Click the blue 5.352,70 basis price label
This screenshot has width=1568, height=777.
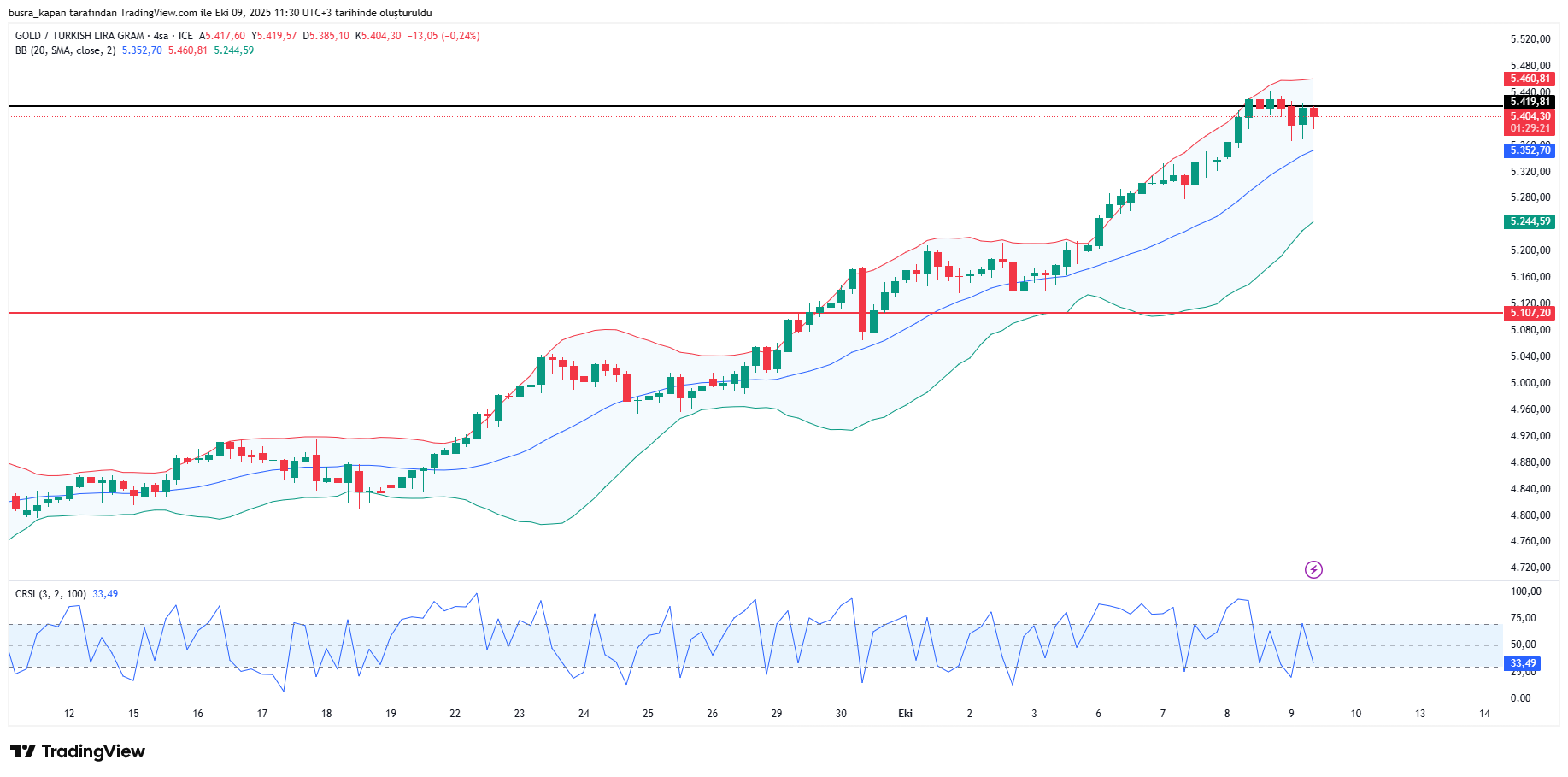pyautogui.click(x=1529, y=150)
